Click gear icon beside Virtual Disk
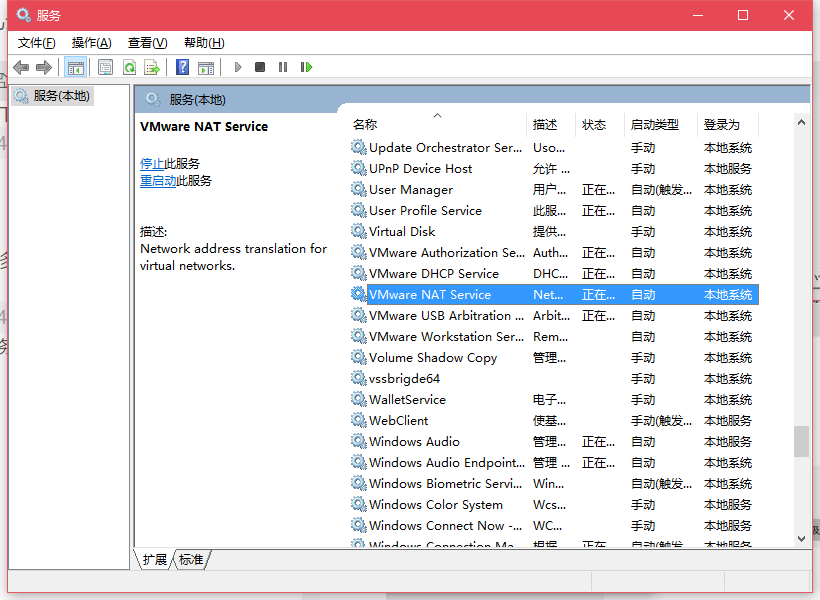Viewport: 820px width, 600px height. click(358, 231)
